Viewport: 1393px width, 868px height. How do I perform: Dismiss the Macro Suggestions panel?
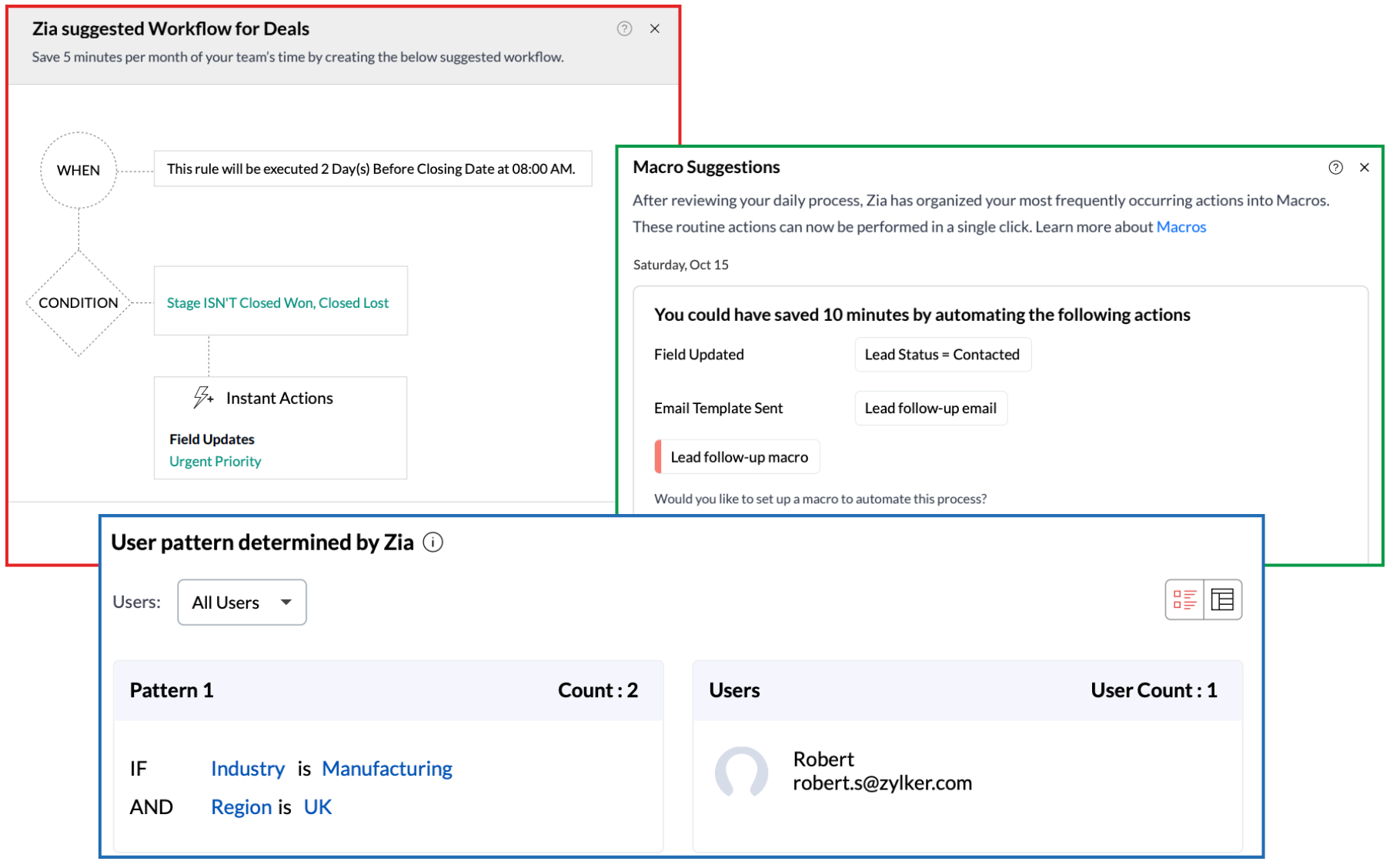[1365, 167]
